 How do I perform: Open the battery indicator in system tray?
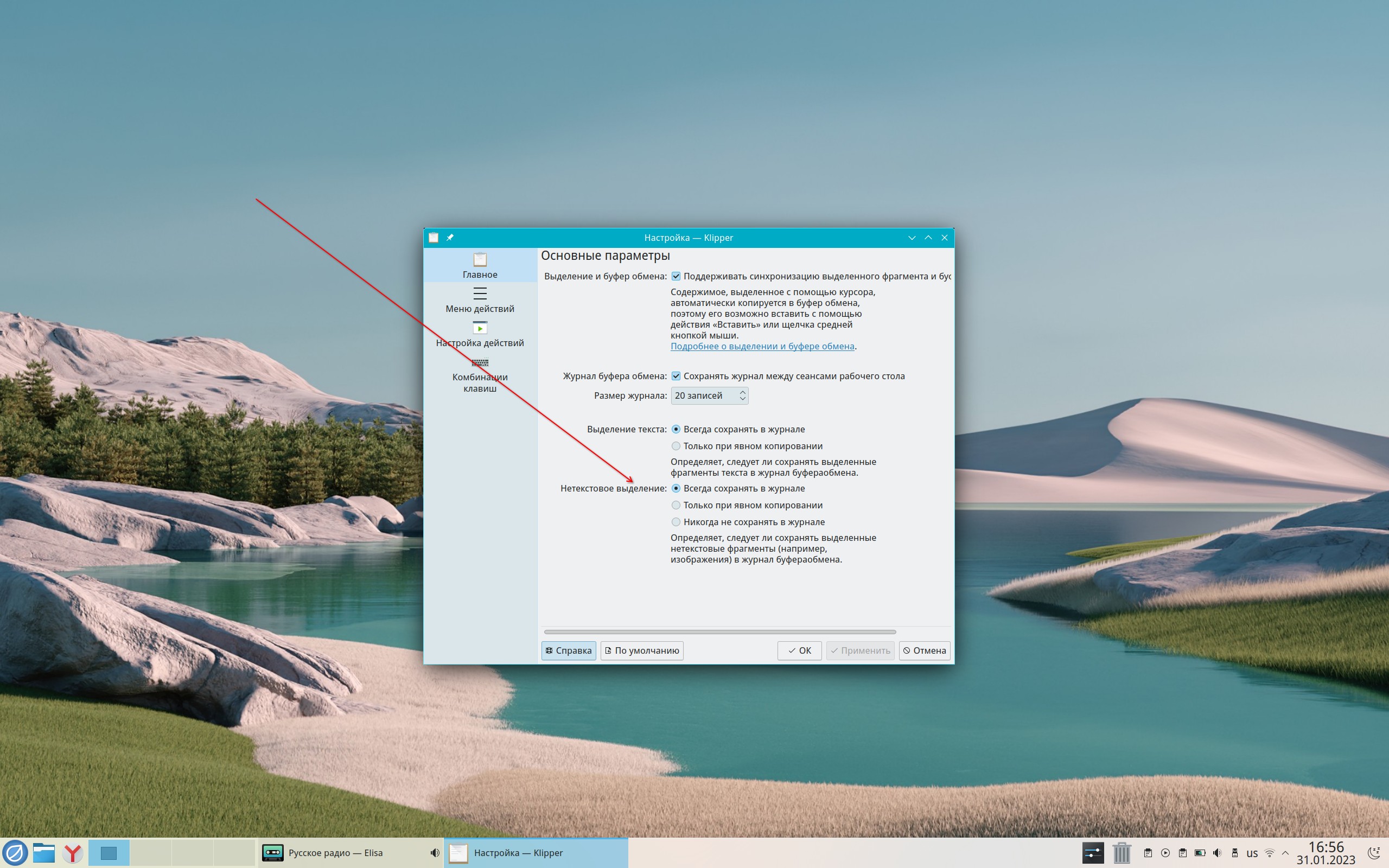(1200, 853)
